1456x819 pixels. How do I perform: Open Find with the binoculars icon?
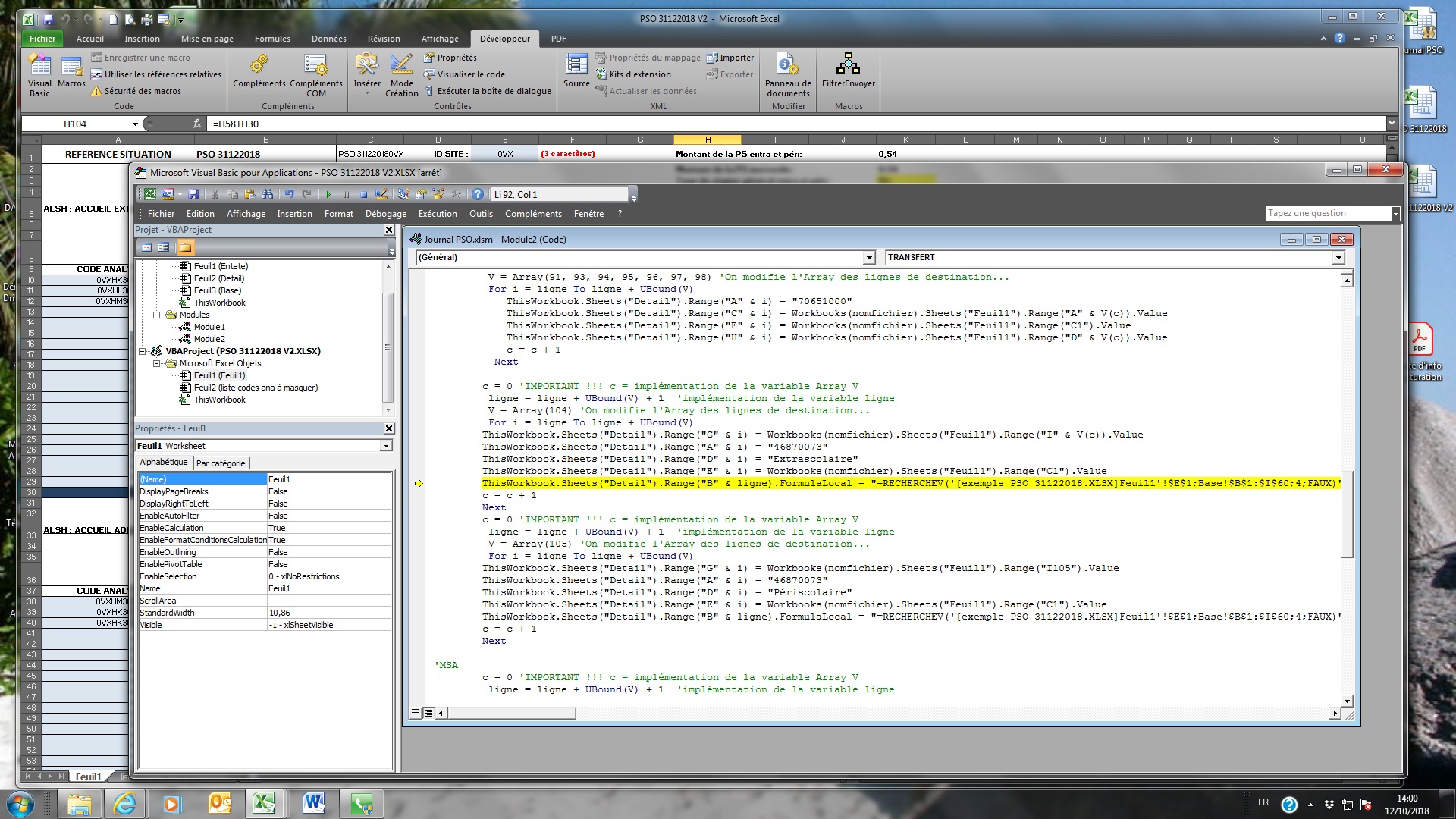(268, 195)
